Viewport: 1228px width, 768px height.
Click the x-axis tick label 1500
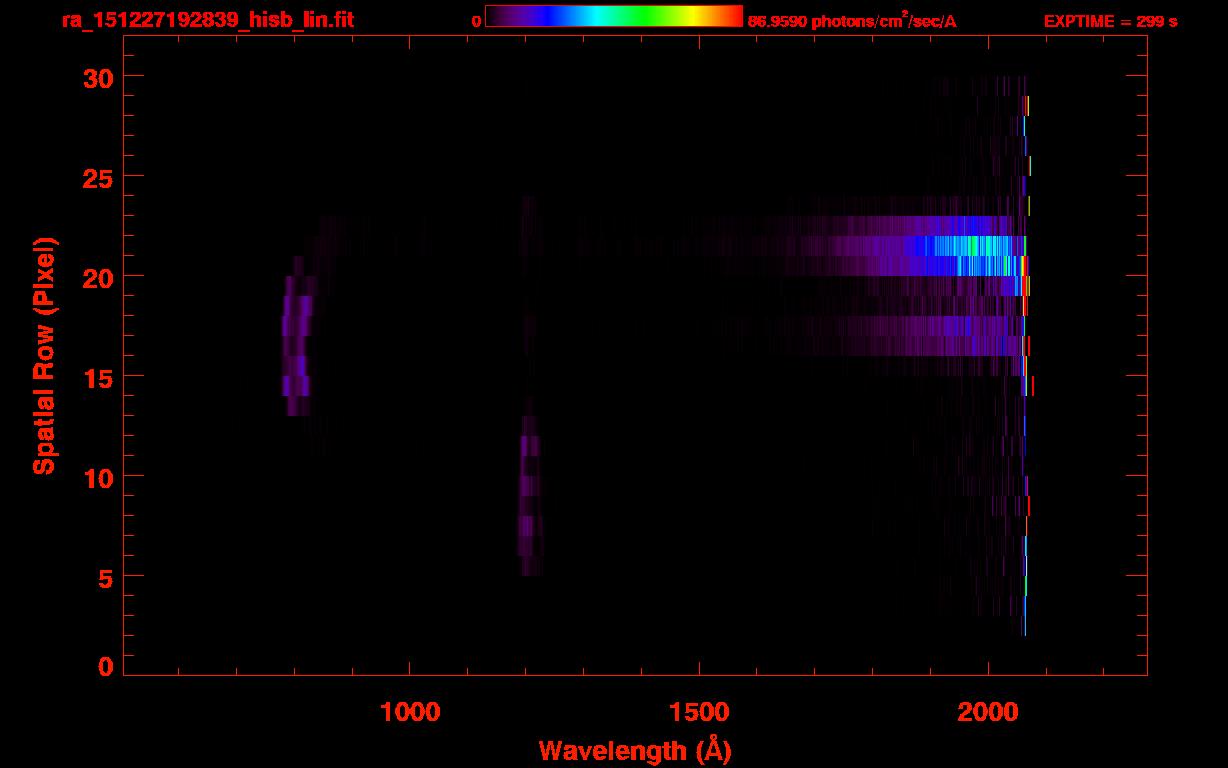pos(699,711)
